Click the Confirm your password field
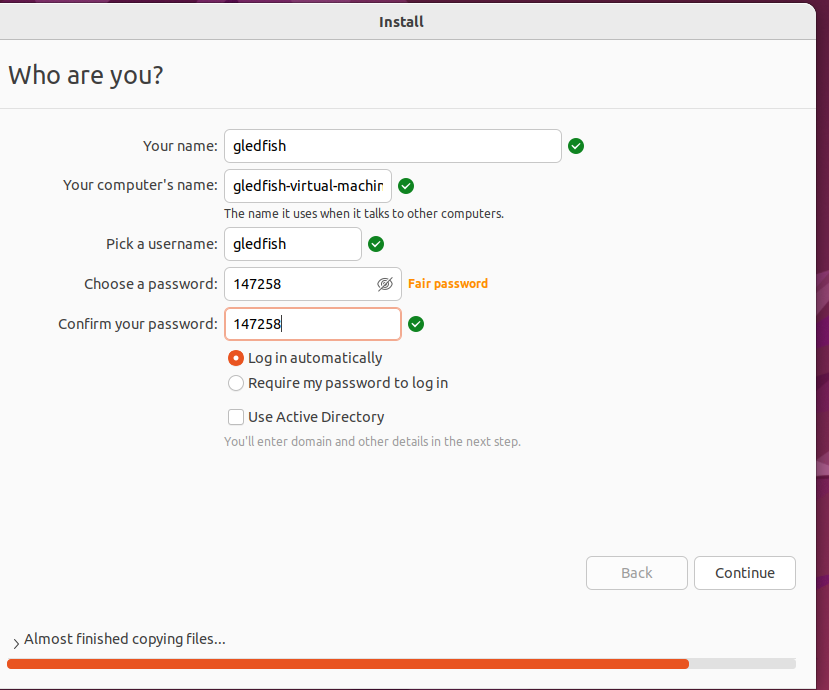Screen dimensions: 829x690 point(312,324)
